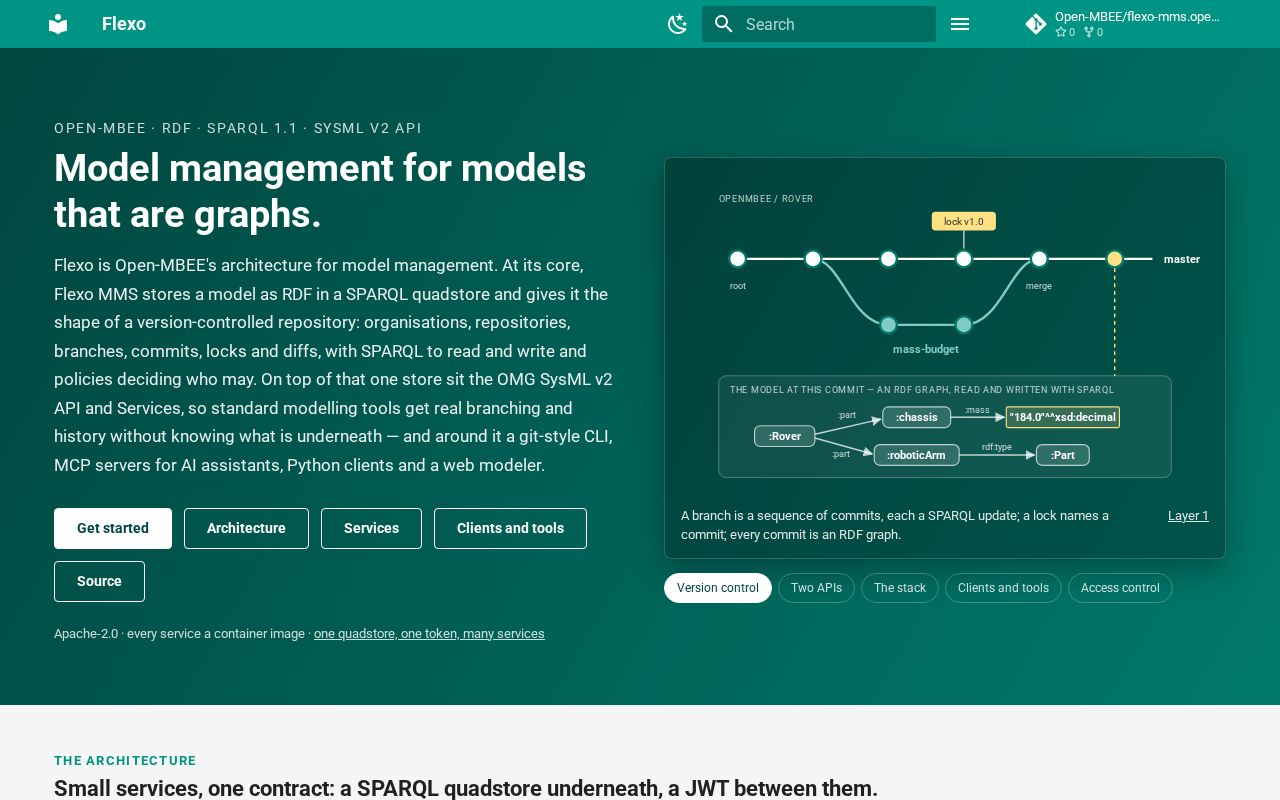Screen dimensions: 1280x800
Task: Click the Layer 1 link
Action: pyautogui.click(x=1188, y=516)
